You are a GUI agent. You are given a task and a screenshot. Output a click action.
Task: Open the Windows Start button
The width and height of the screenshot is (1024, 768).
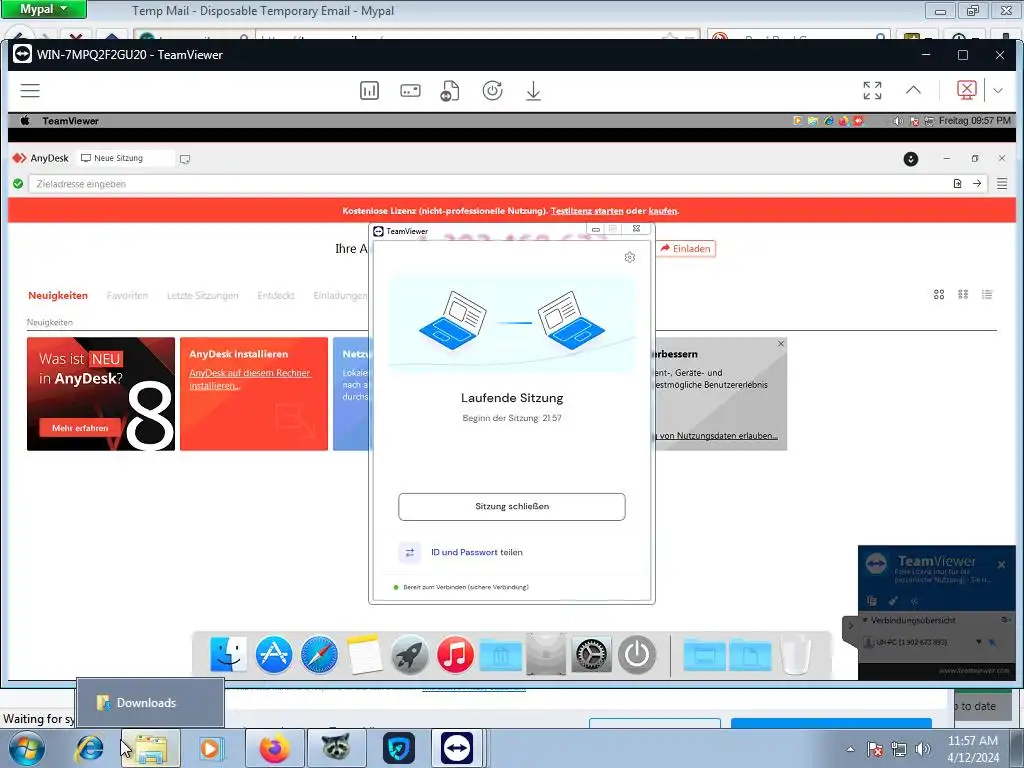click(x=27, y=748)
